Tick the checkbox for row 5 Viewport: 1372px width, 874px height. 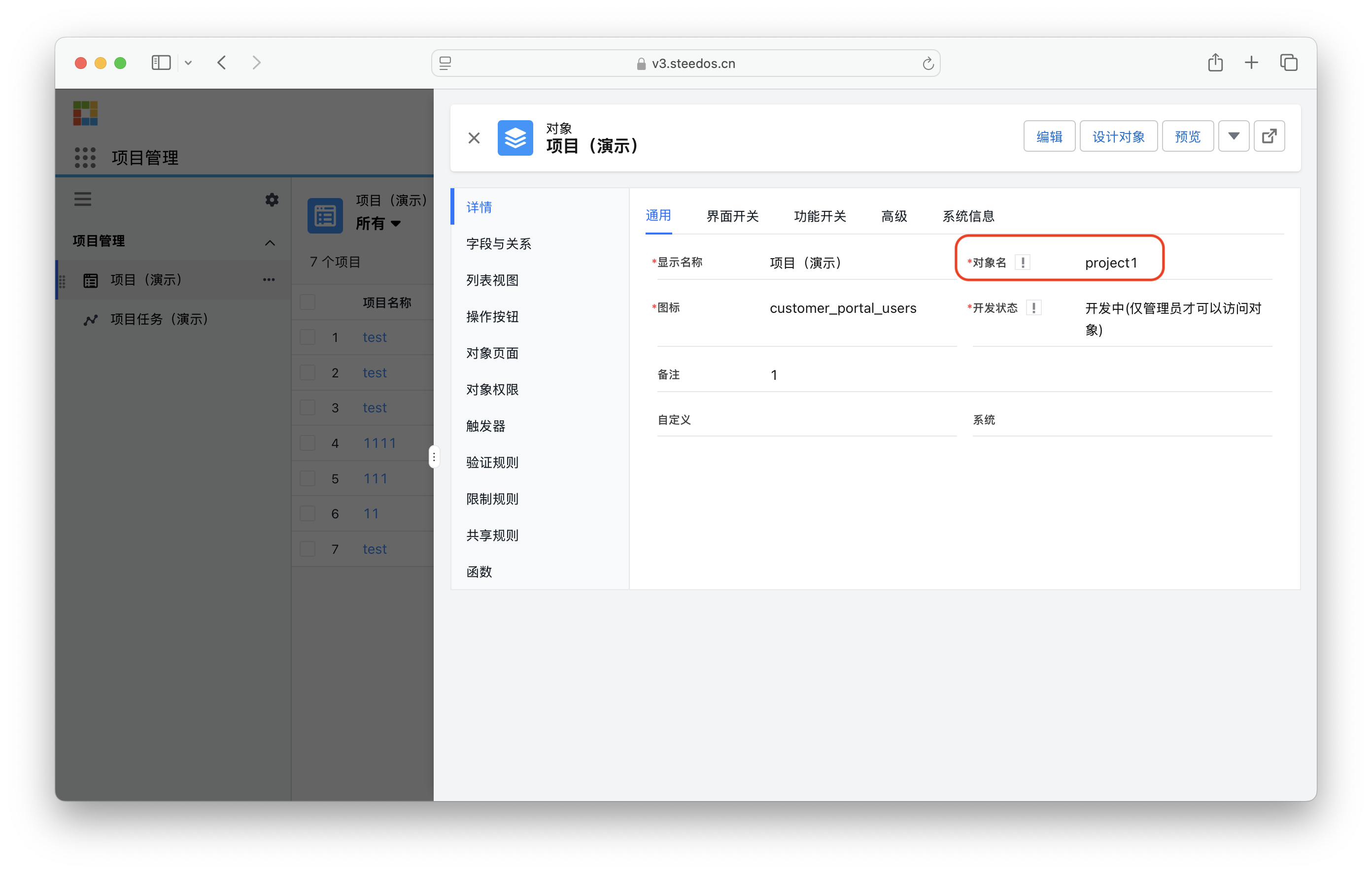click(x=307, y=478)
